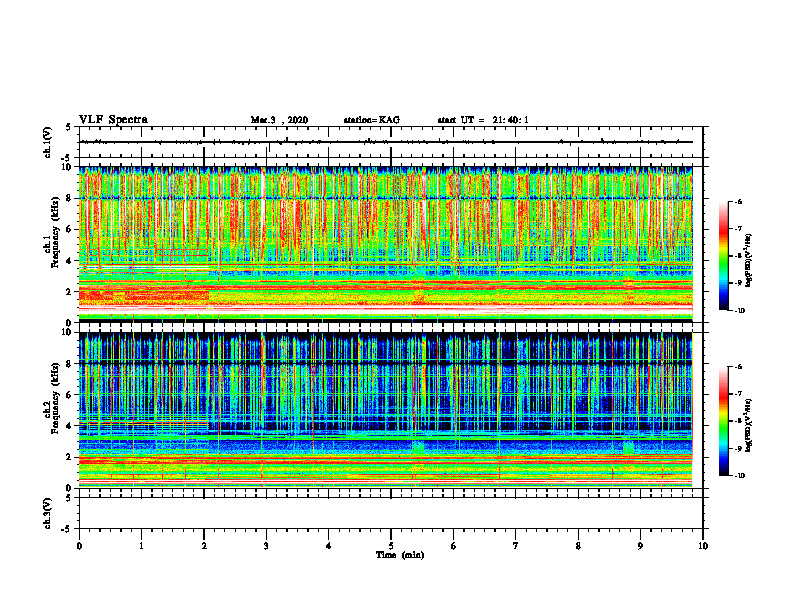The width and height of the screenshot is (792, 612).
Task: Click the 'ch.3(V)' axis label at bottom
Action: pyautogui.click(x=48, y=513)
